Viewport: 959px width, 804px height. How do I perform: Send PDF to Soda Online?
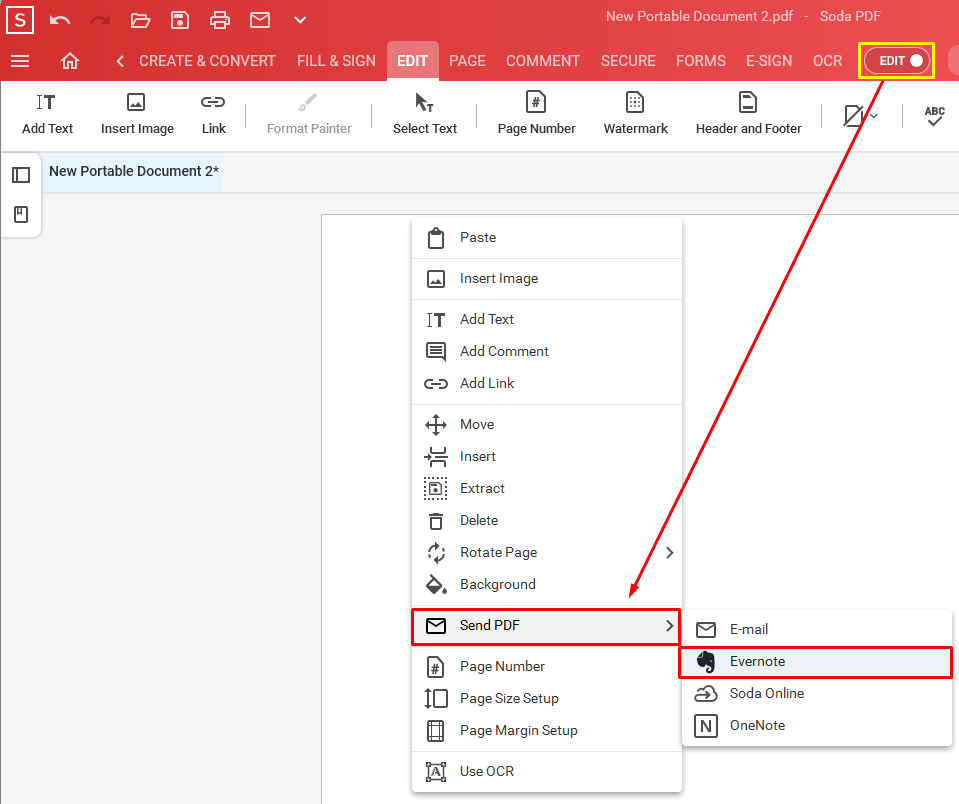(x=816, y=694)
